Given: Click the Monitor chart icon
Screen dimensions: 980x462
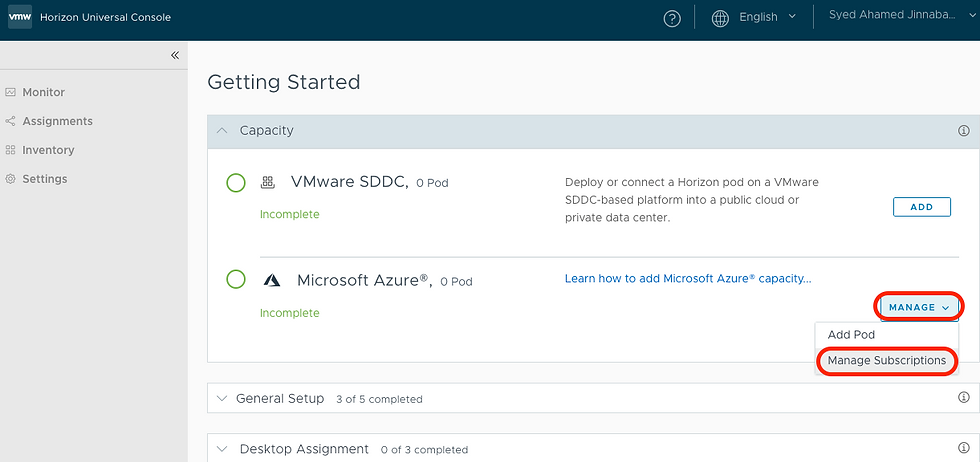Looking at the screenshot, I should [10, 93].
